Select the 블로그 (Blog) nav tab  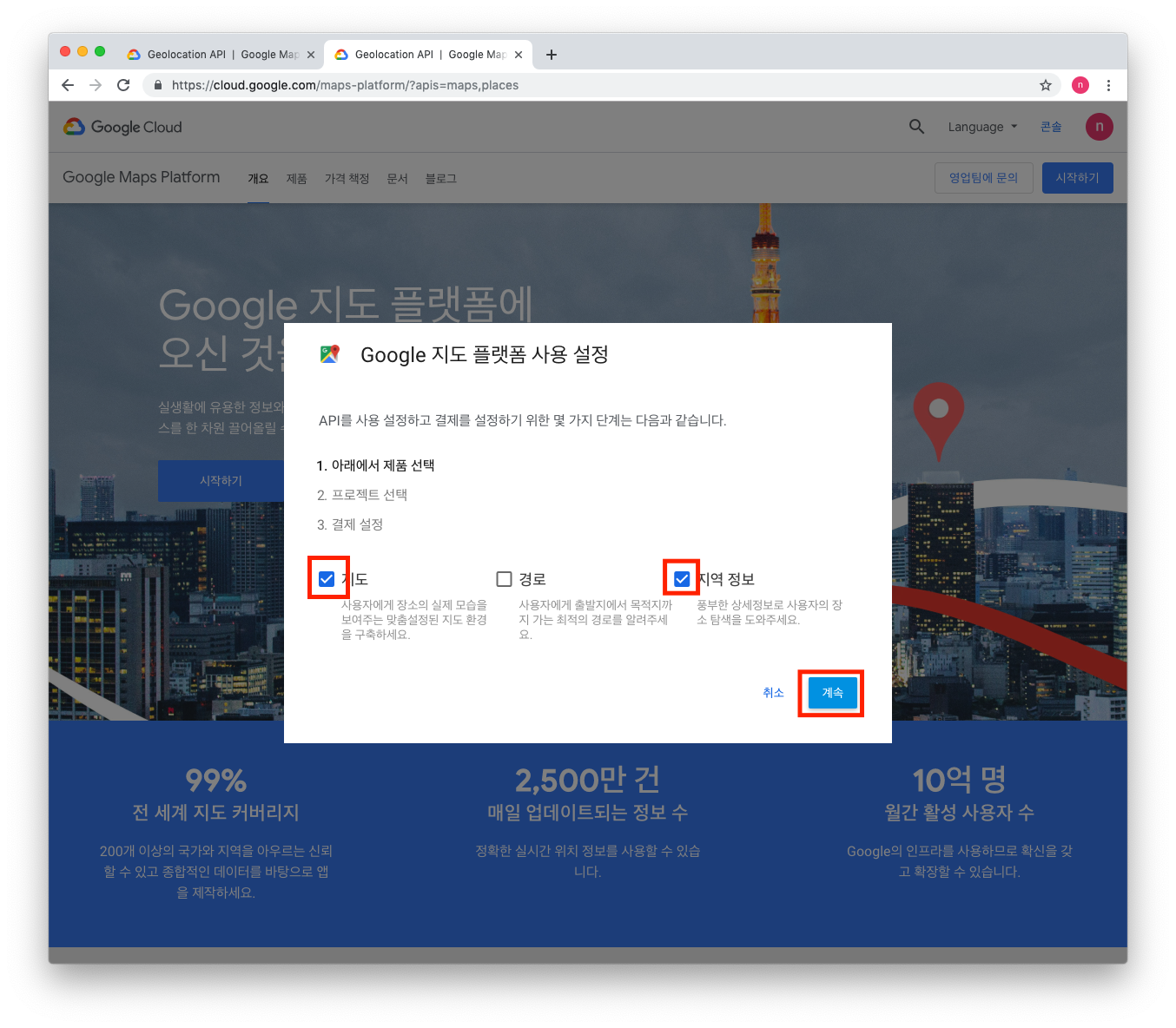[x=440, y=178]
